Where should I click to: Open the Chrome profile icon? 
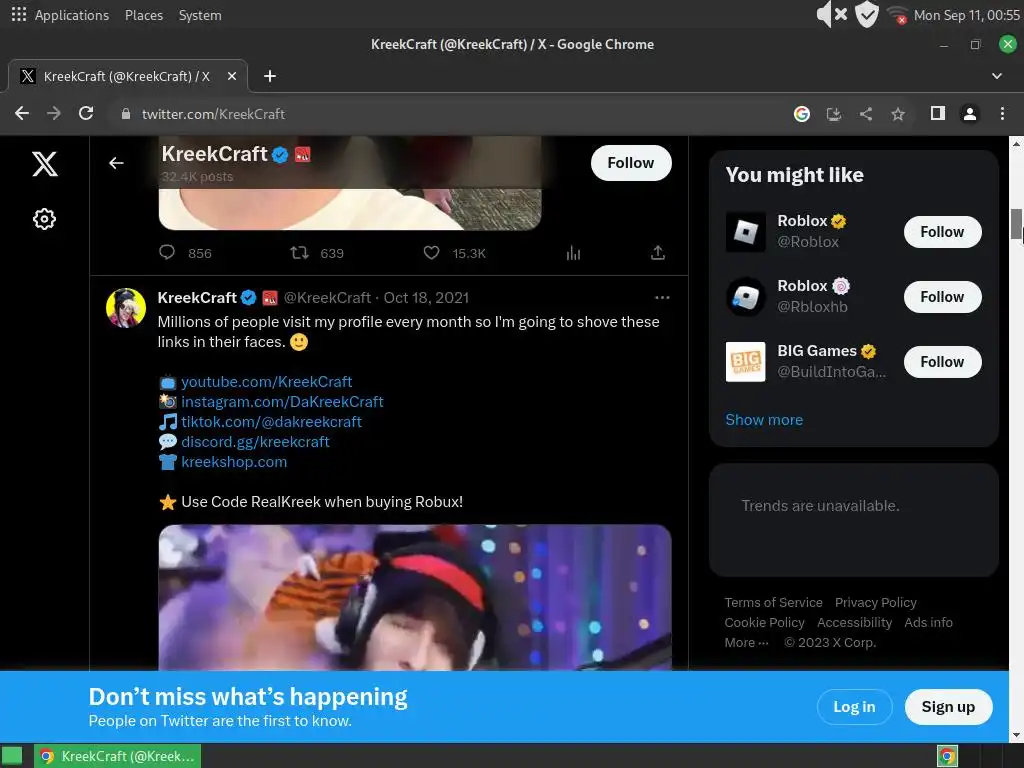[970, 114]
